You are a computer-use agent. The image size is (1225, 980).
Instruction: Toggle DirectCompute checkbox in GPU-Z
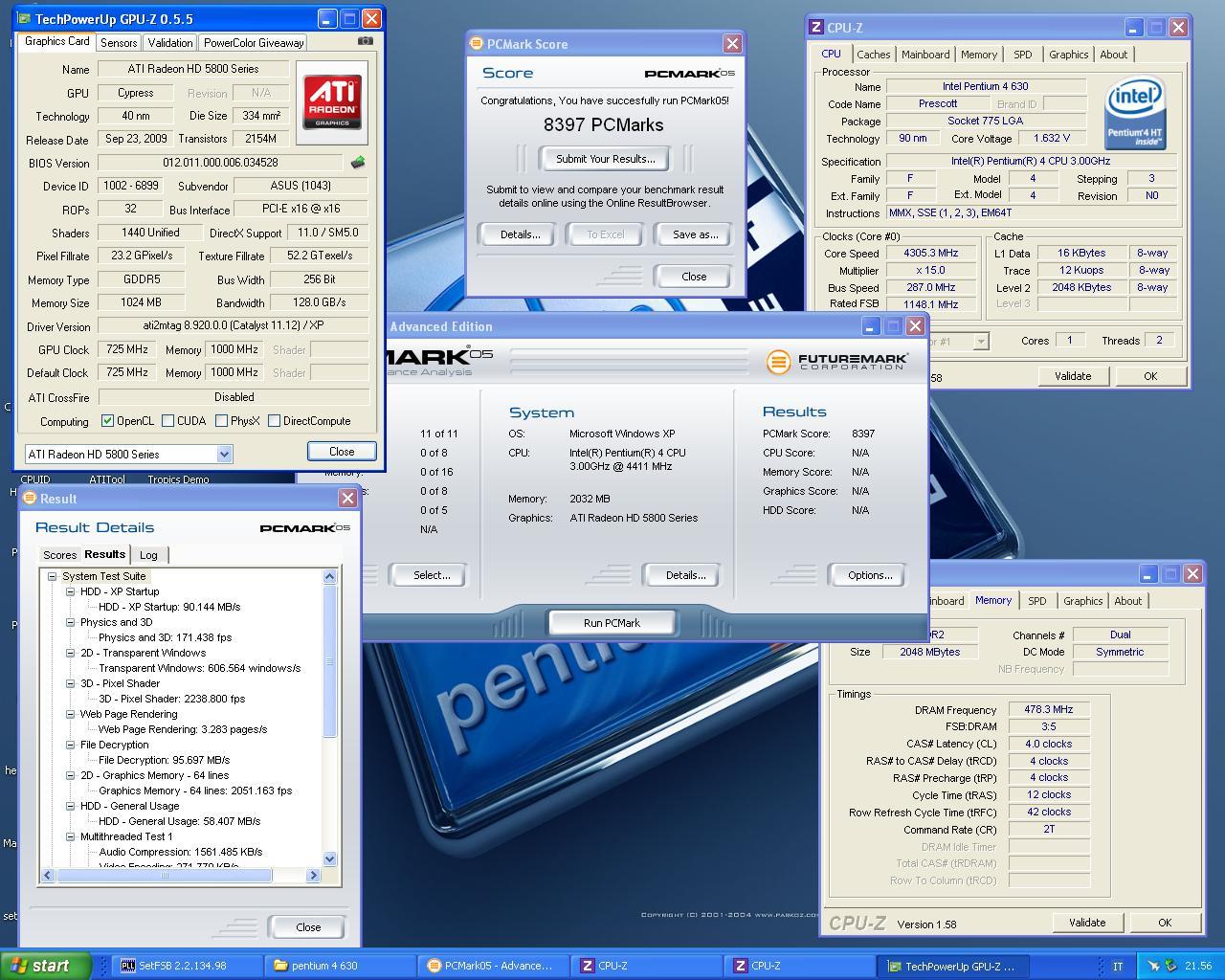click(275, 420)
